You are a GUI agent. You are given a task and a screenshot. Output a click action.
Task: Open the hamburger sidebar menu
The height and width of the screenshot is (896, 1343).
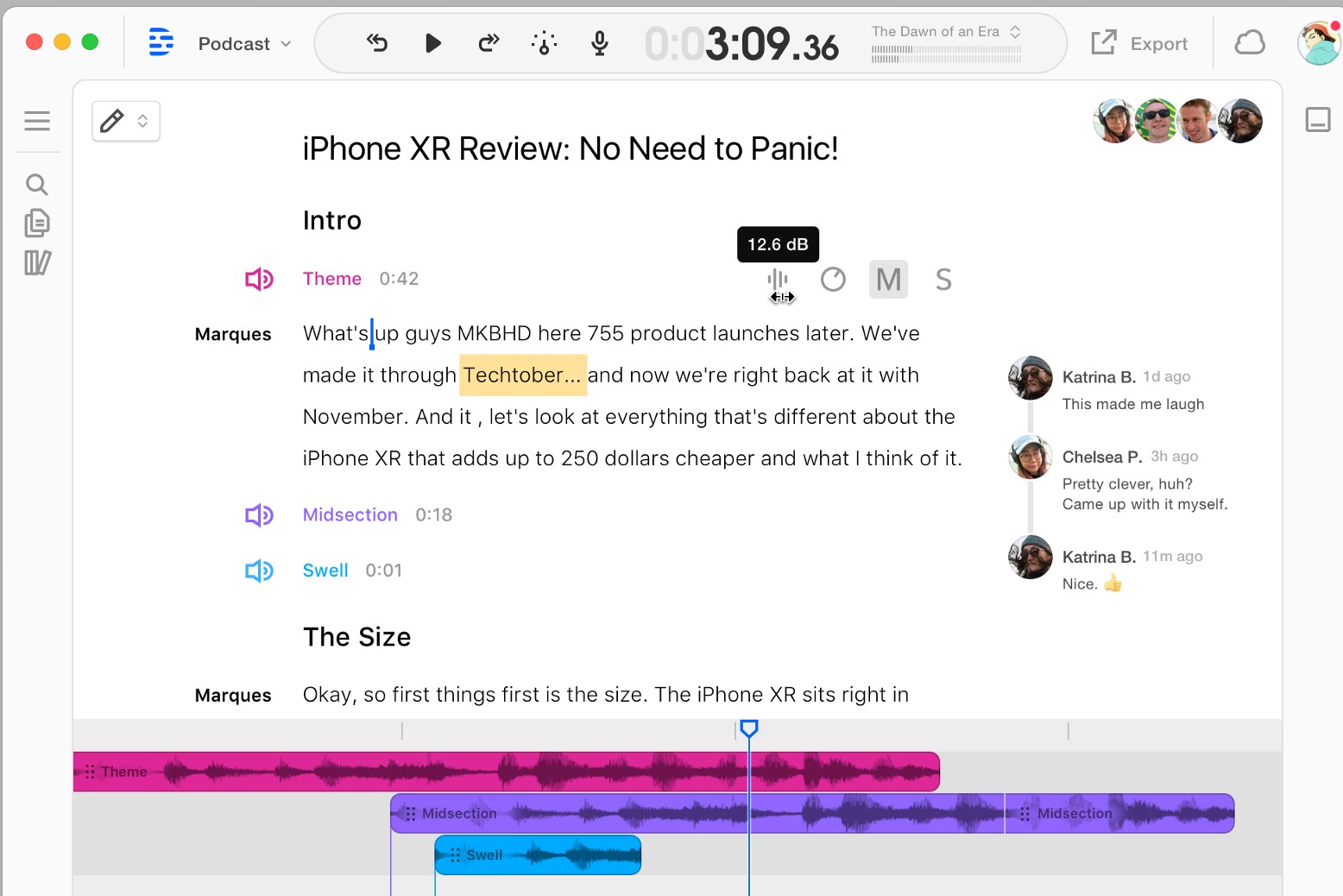[37, 121]
